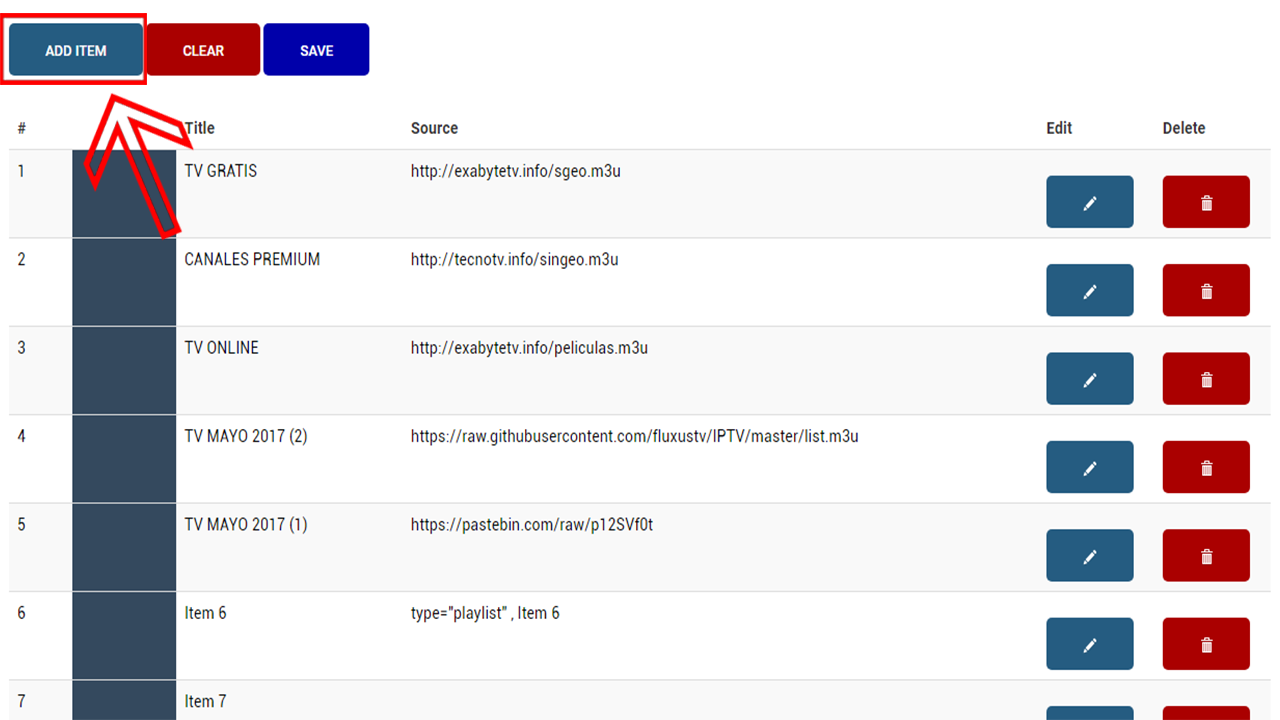Edit the Item 6 playlist row

[1090, 644]
